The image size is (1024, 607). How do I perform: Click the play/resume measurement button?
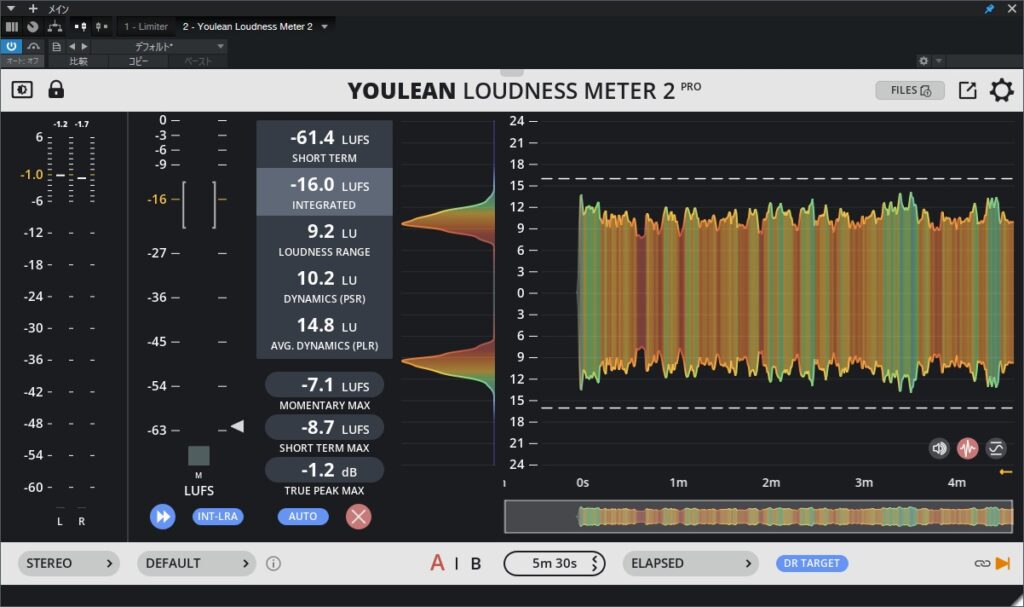pos(163,517)
